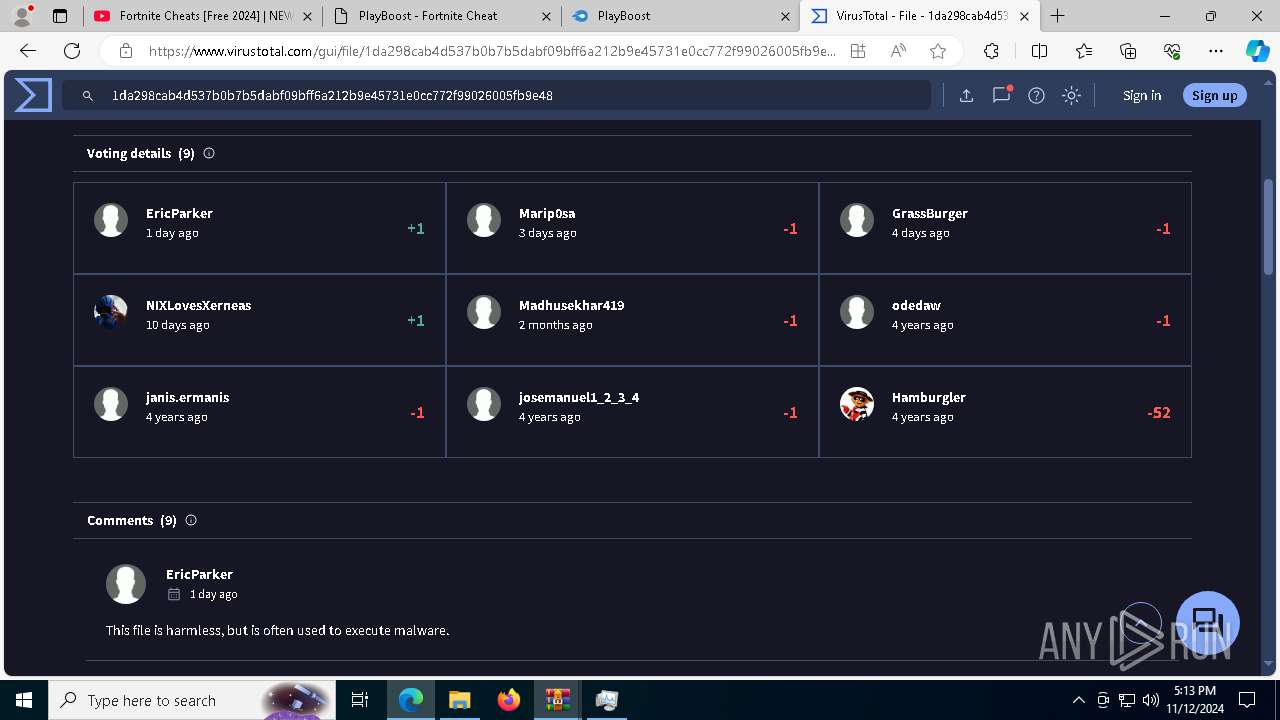1280x720 pixels.
Task: Click the VirusTotal hash search field
Action: pos(497,95)
